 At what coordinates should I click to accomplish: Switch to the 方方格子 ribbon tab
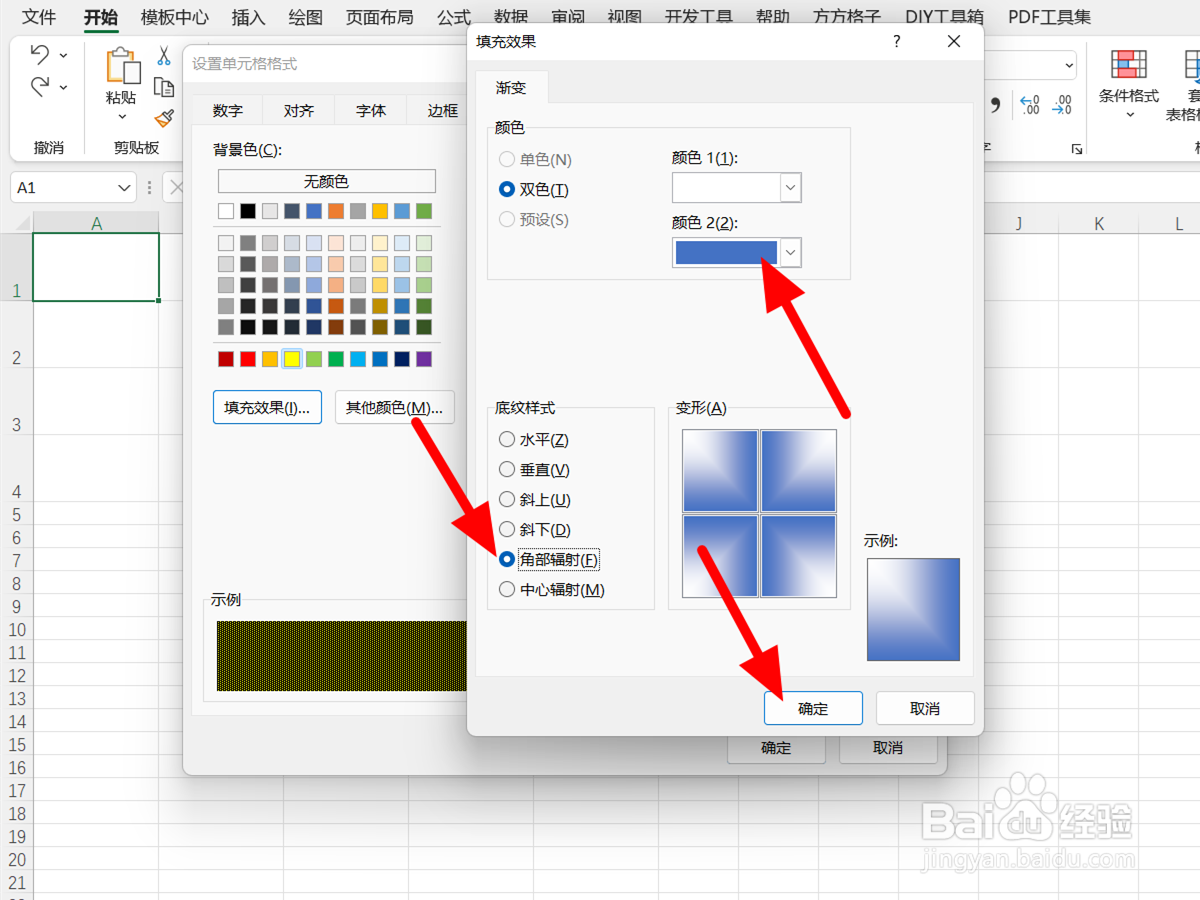coord(847,17)
